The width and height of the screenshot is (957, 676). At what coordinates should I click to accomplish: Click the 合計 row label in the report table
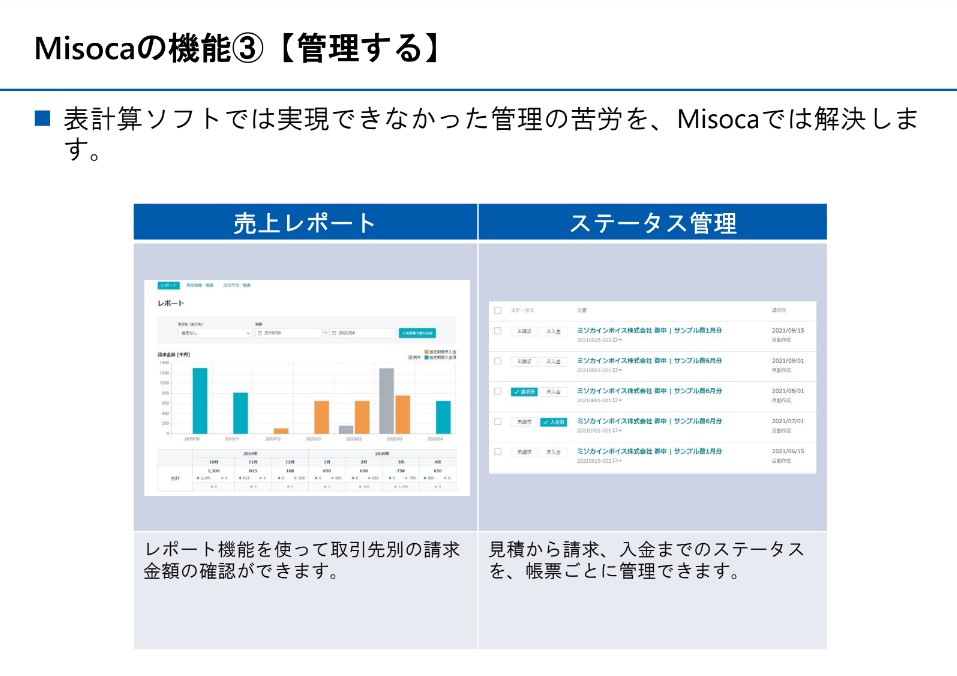click(175, 478)
